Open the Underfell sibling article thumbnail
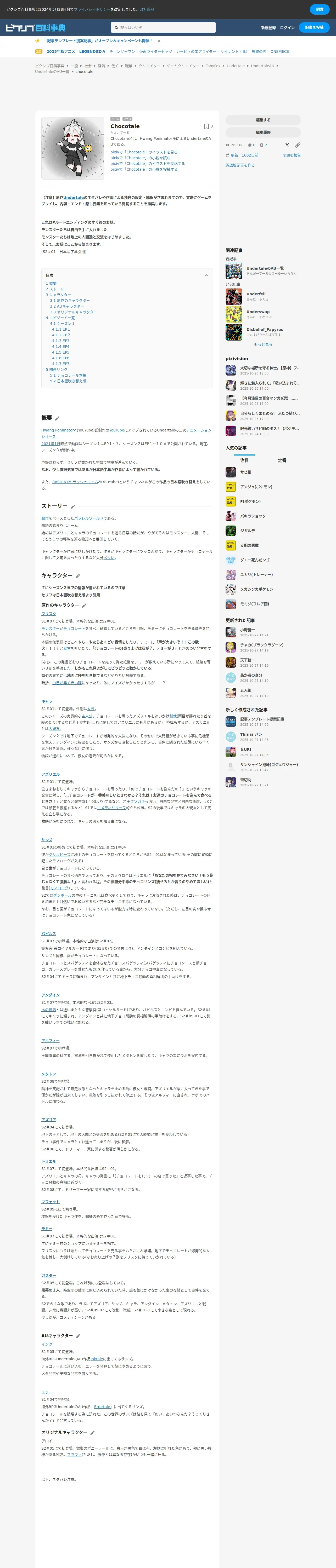The width and height of the screenshot is (336, 1568). click(234, 296)
